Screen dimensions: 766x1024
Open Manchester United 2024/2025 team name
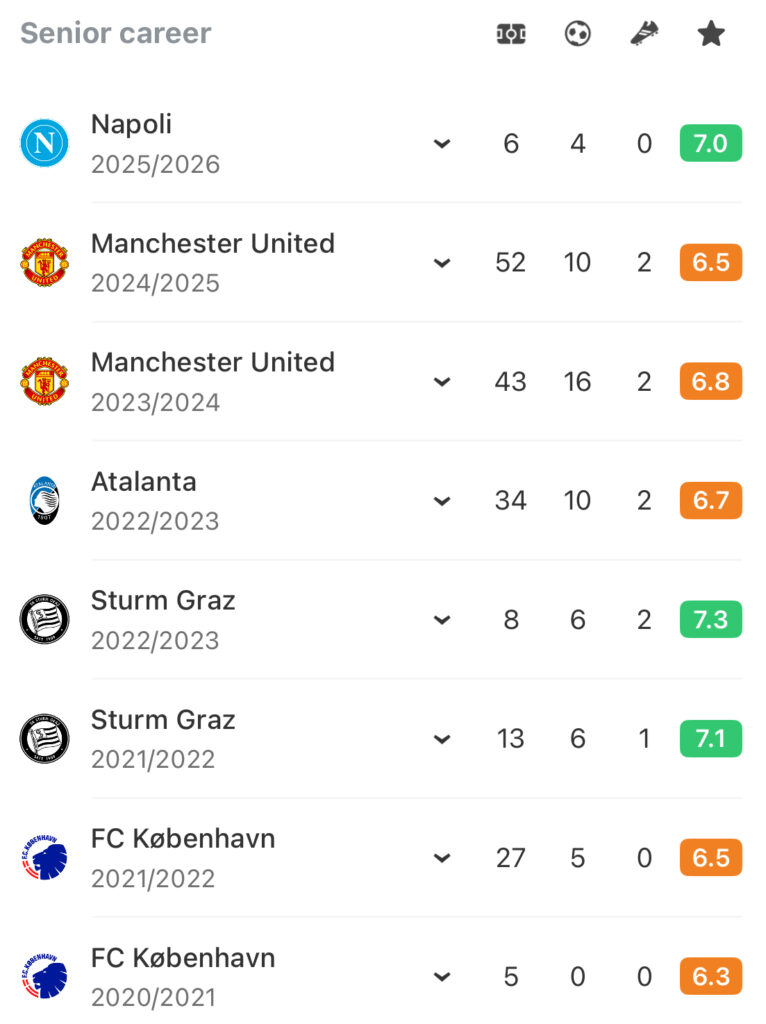[212, 243]
